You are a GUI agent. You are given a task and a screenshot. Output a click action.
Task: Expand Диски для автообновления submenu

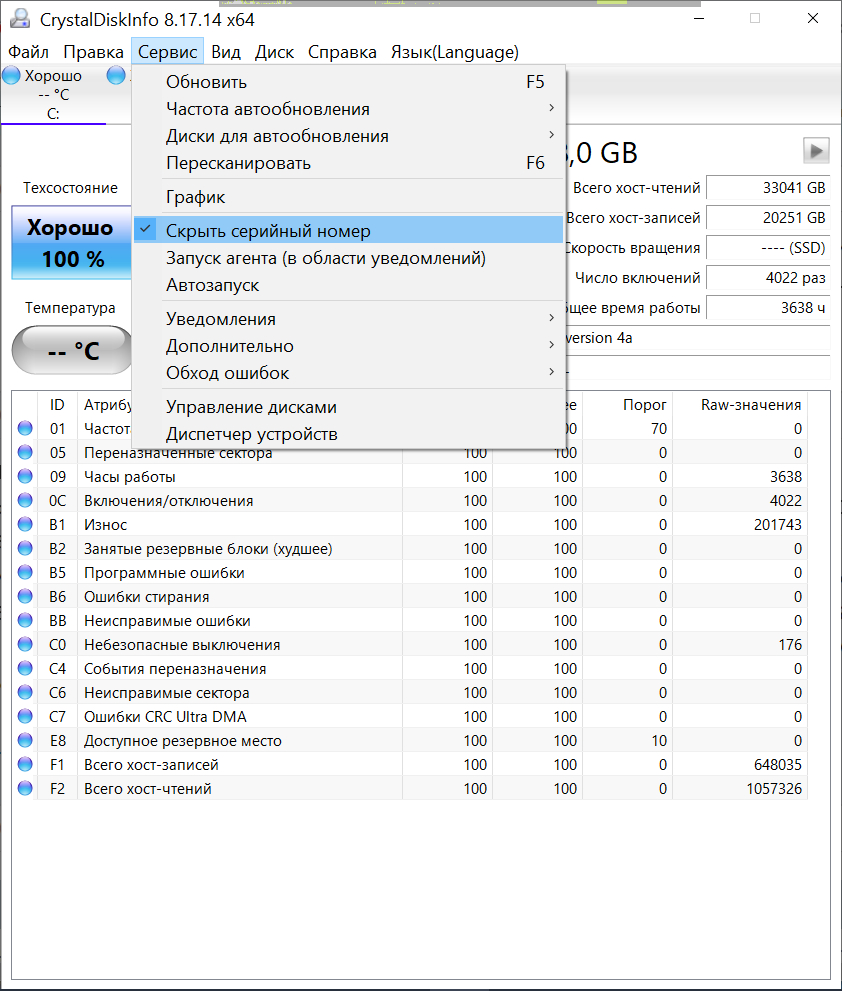(348, 136)
